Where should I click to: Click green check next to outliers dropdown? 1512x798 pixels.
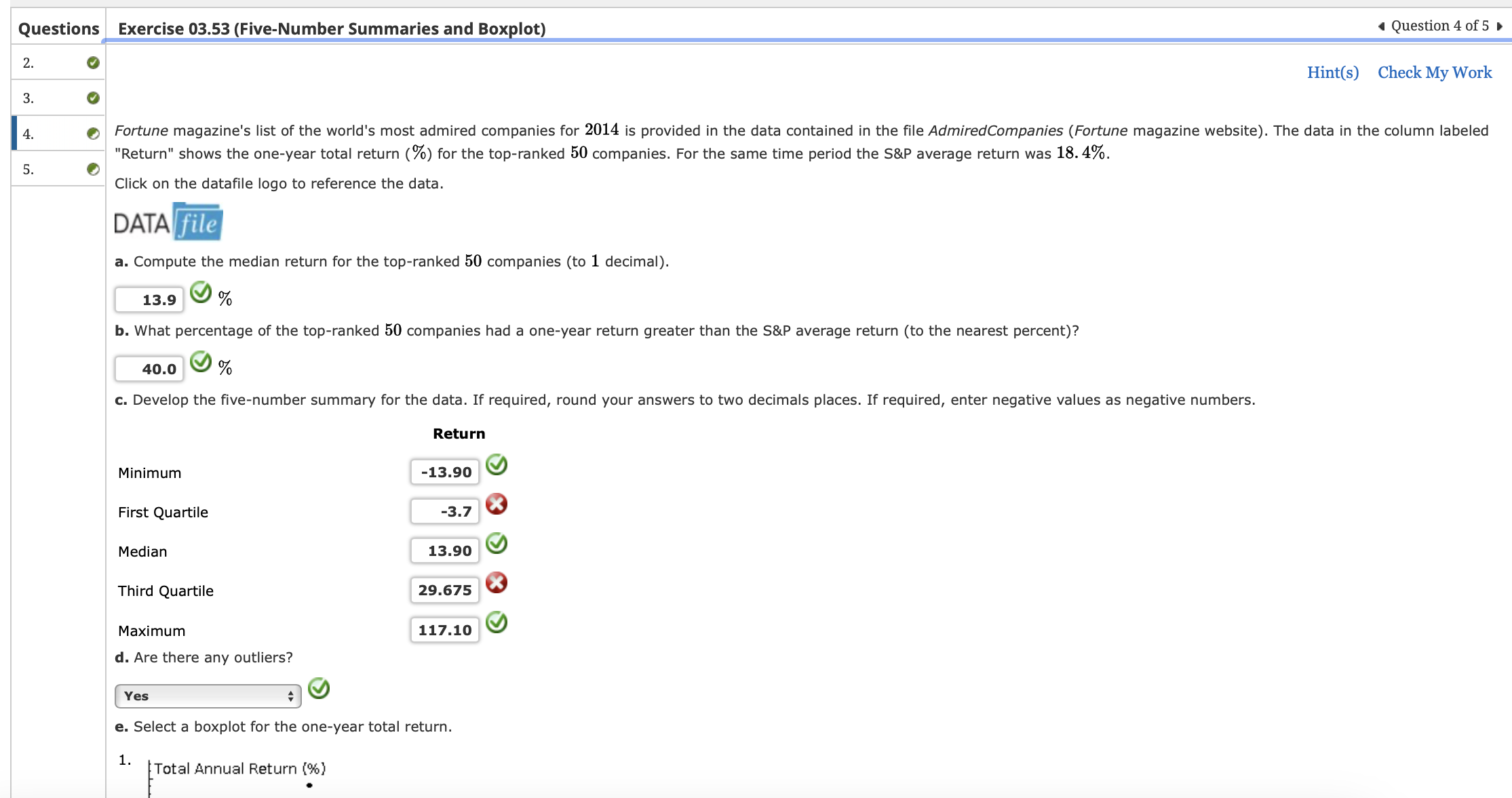[319, 689]
